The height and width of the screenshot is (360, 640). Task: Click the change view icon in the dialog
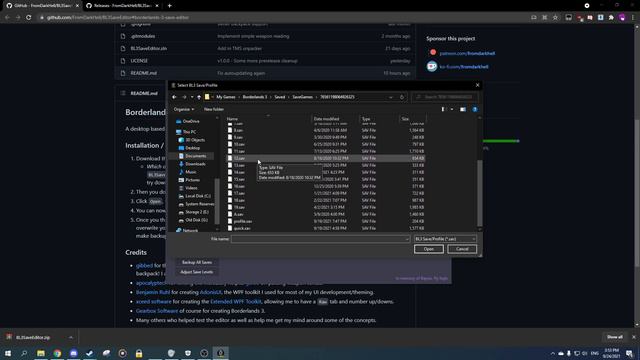pos(443,109)
